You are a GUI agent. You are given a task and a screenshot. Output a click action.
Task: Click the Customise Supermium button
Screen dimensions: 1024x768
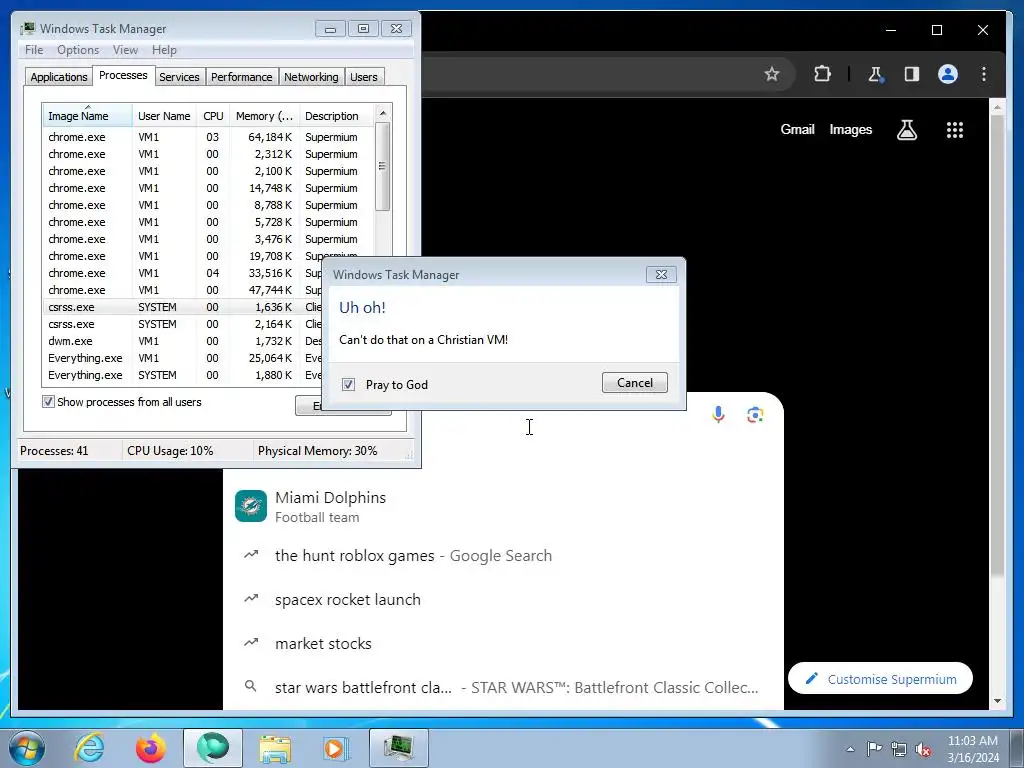coord(880,679)
